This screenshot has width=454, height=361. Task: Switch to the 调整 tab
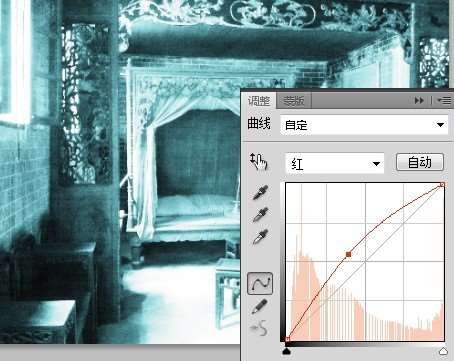point(259,100)
